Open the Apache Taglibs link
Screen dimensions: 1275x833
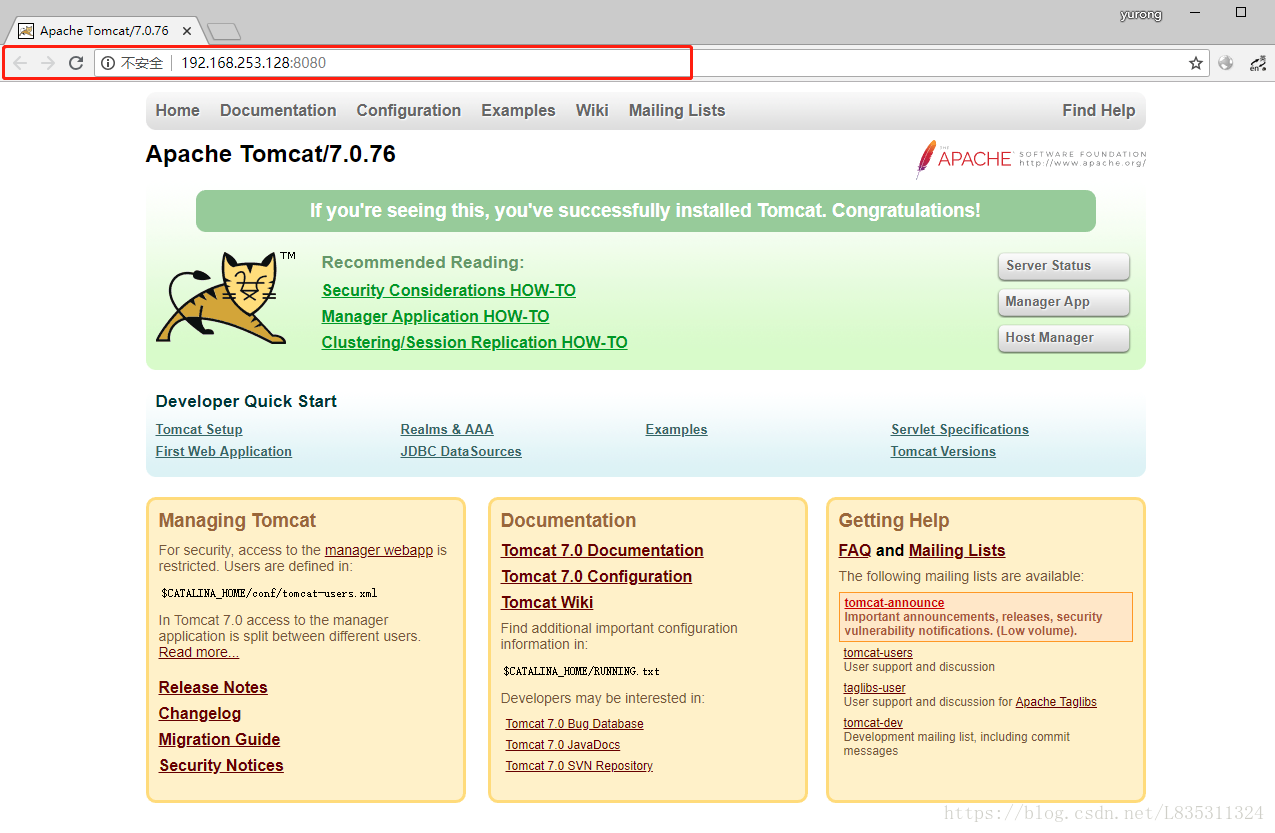pos(1056,702)
